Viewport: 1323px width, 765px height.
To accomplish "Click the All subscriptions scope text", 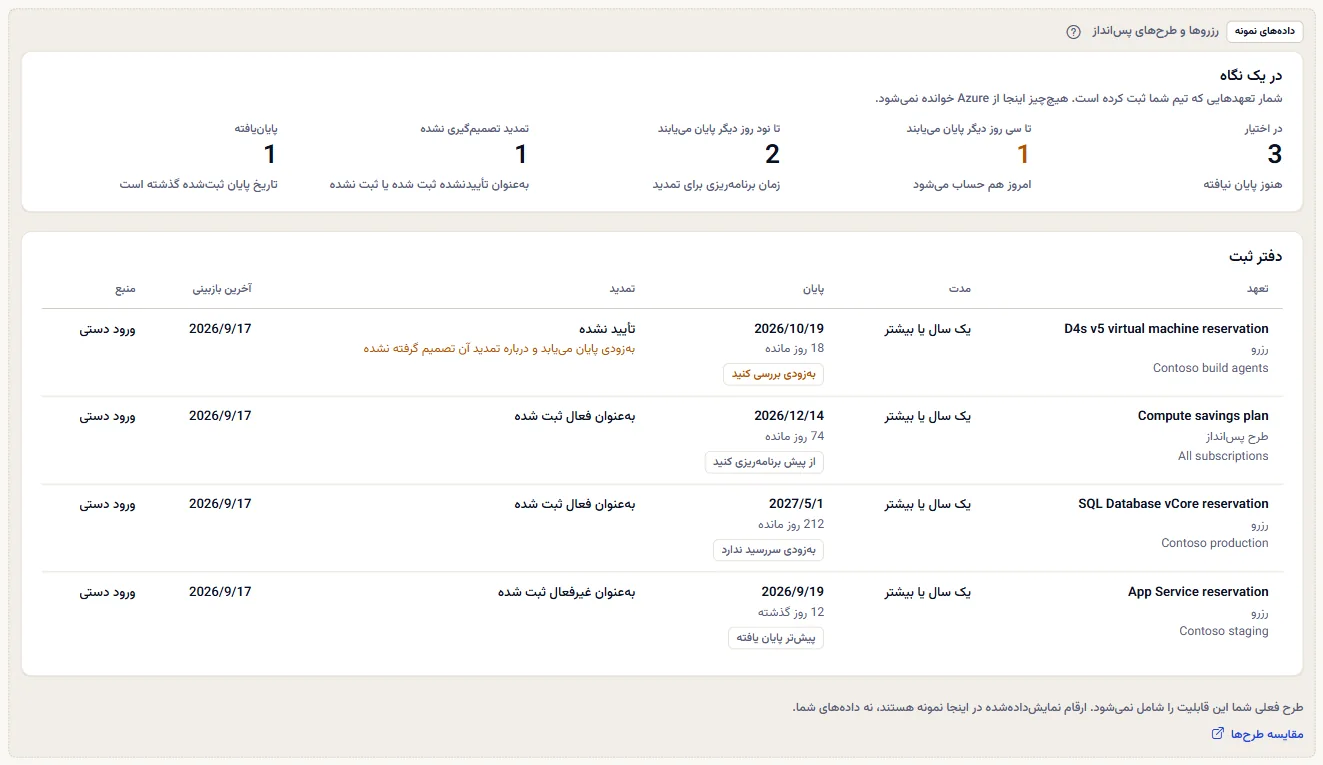I will pyautogui.click(x=1223, y=456).
